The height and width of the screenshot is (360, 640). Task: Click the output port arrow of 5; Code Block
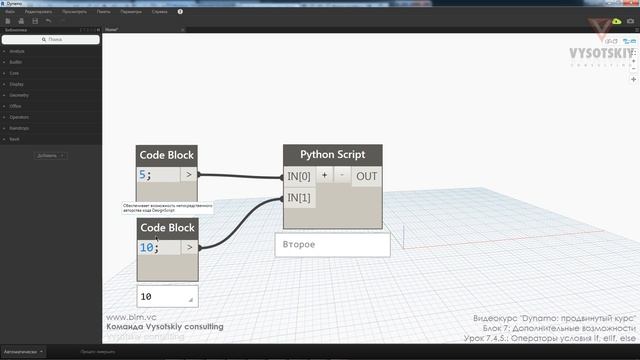(189, 175)
